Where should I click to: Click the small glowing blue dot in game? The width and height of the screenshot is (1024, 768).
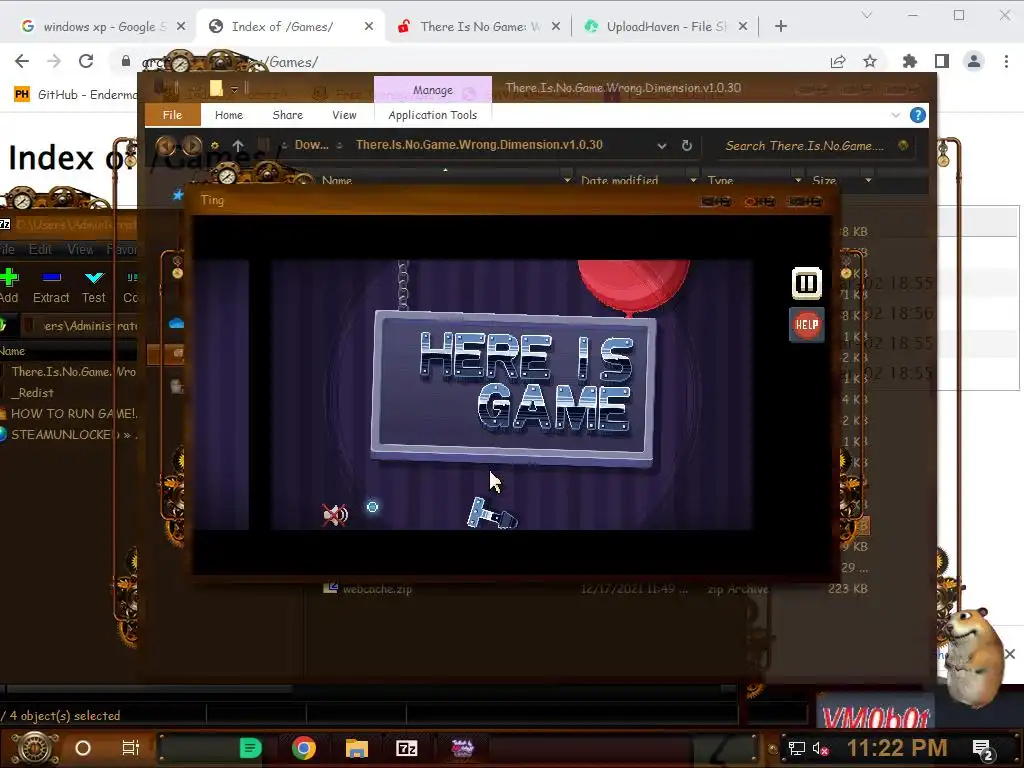[x=372, y=507]
